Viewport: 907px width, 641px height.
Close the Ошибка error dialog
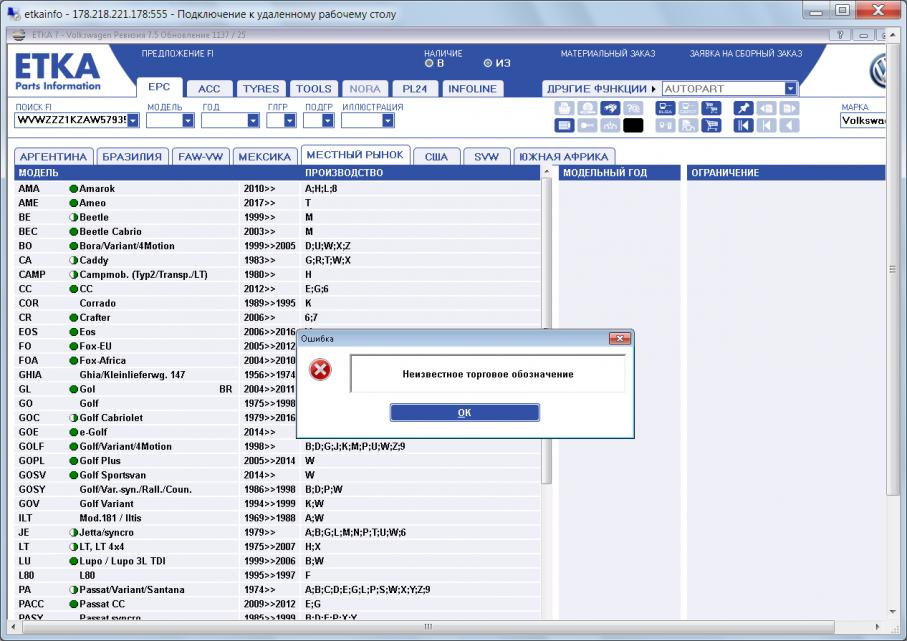pyautogui.click(x=620, y=338)
